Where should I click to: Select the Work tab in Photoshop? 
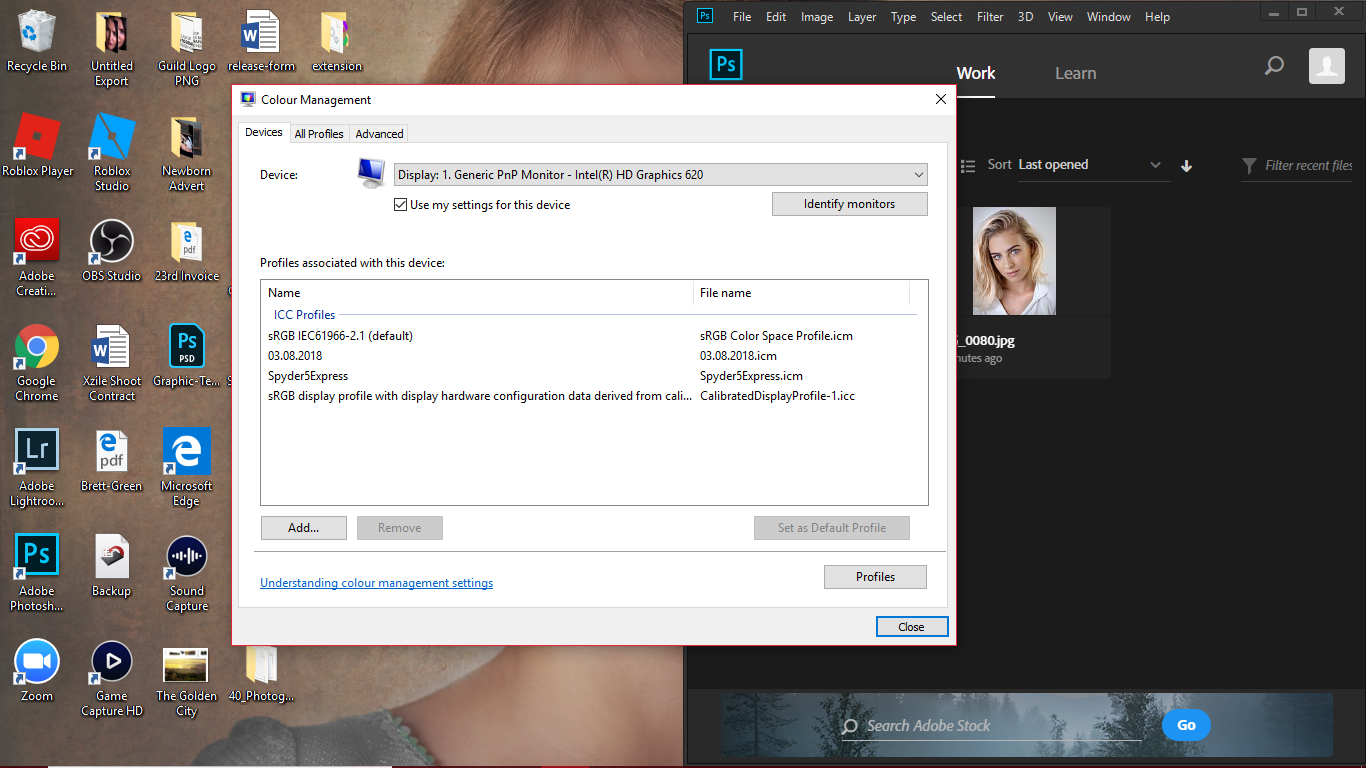[975, 73]
